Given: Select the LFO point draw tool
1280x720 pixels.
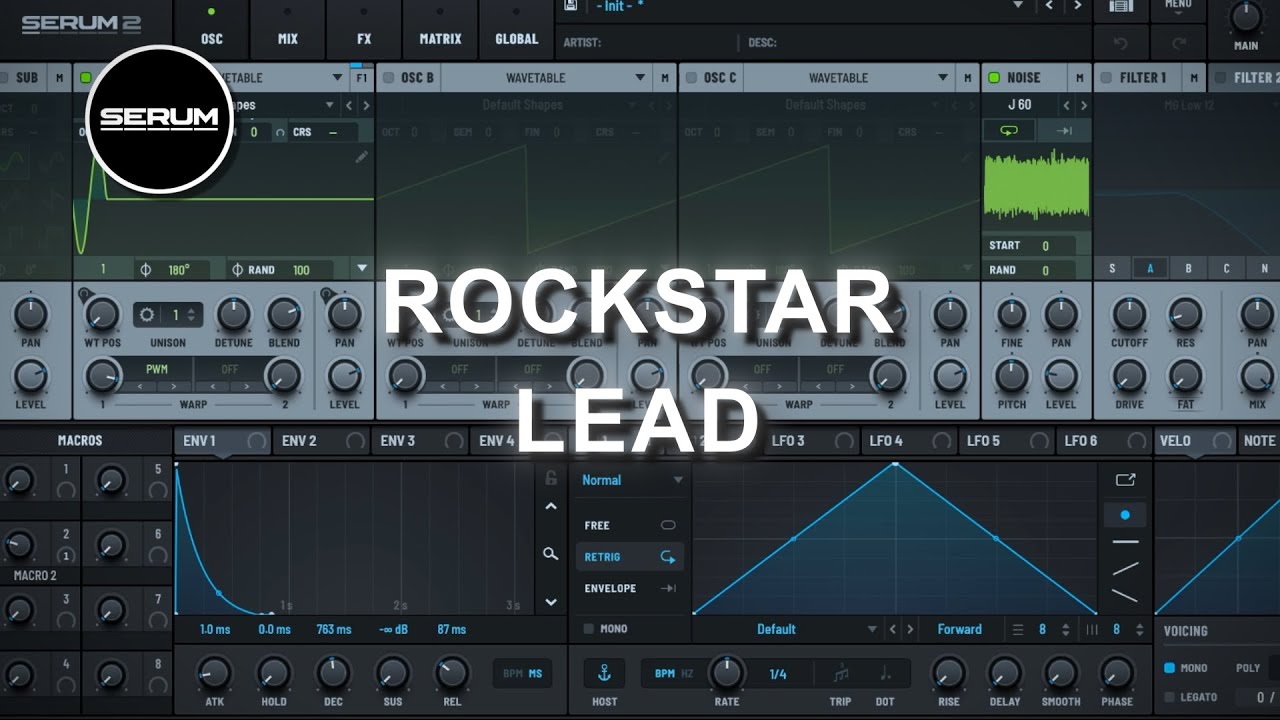Looking at the screenshot, I should tap(1125, 515).
